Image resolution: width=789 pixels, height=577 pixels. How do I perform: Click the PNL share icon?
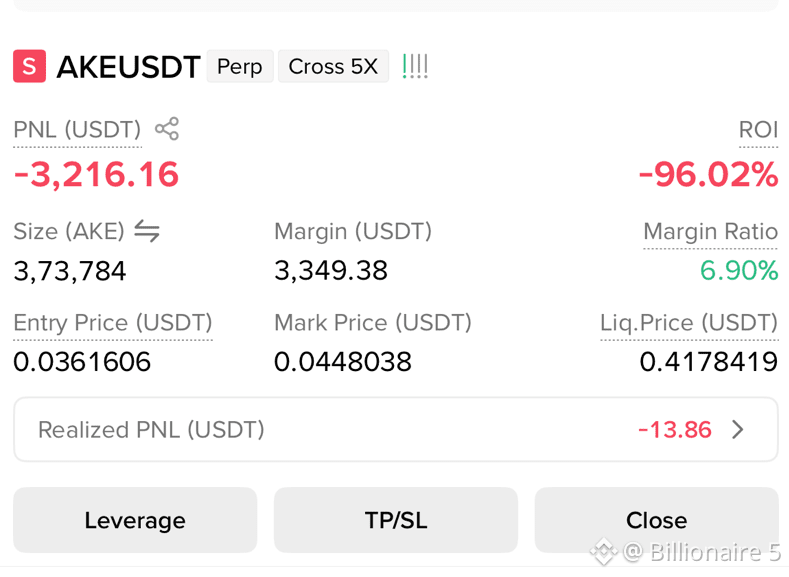click(x=167, y=129)
